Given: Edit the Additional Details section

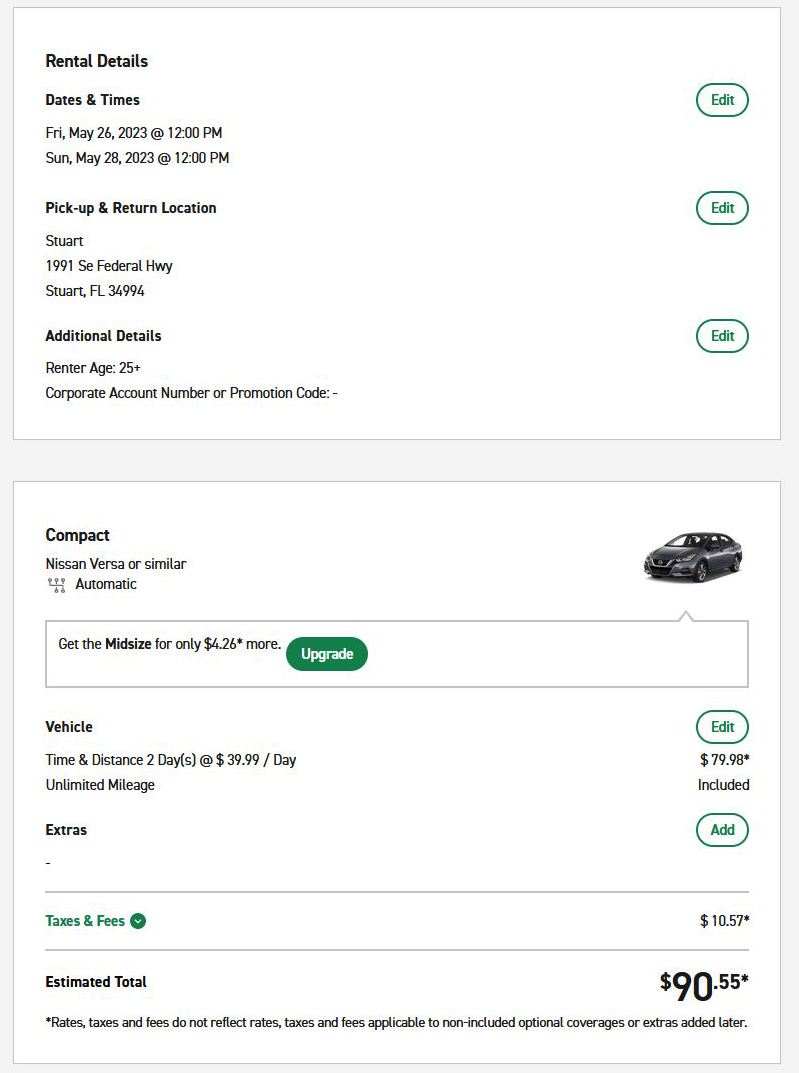Looking at the screenshot, I should tap(722, 336).
